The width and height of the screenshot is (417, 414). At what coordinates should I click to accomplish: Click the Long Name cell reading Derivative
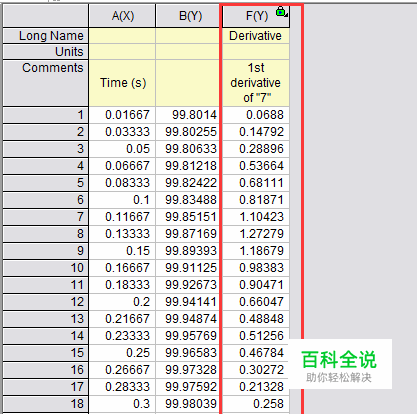tap(256, 36)
